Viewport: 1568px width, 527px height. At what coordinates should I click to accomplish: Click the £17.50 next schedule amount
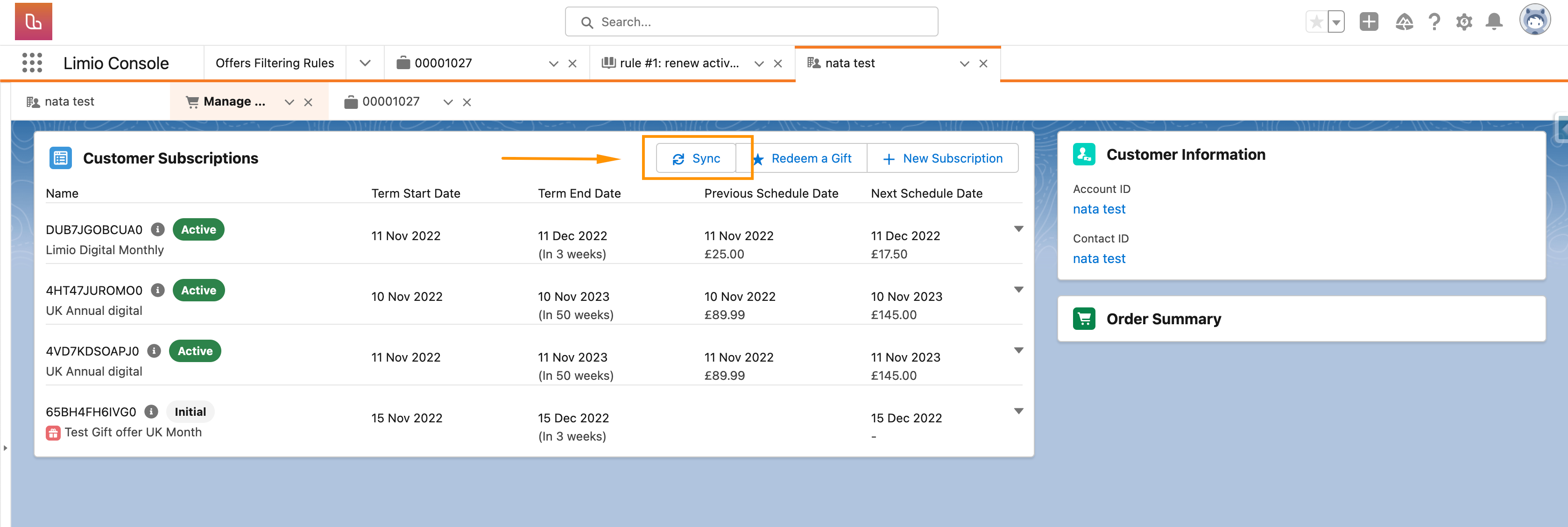889,254
